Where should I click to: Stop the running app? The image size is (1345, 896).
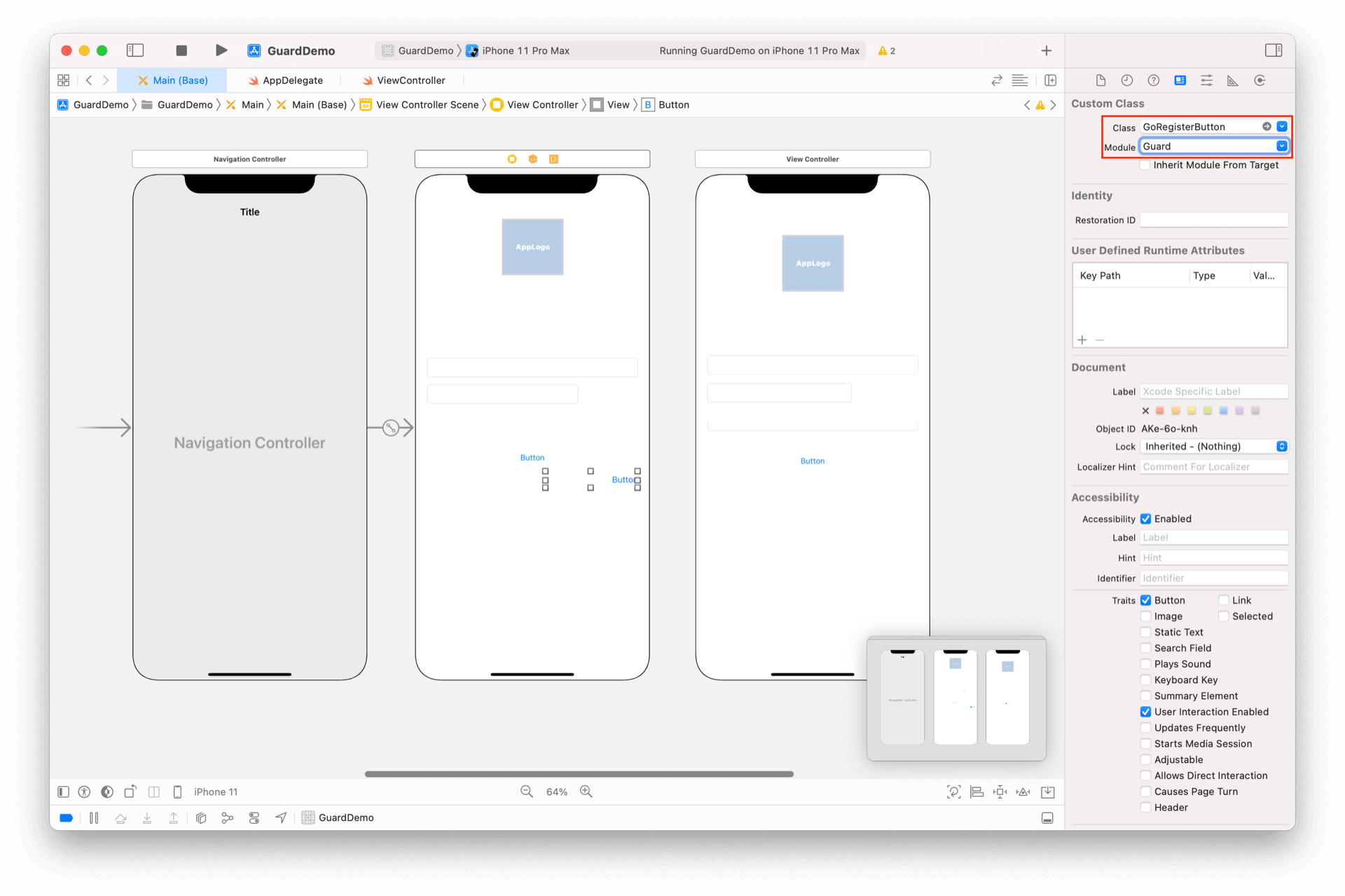[x=181, y=50]
